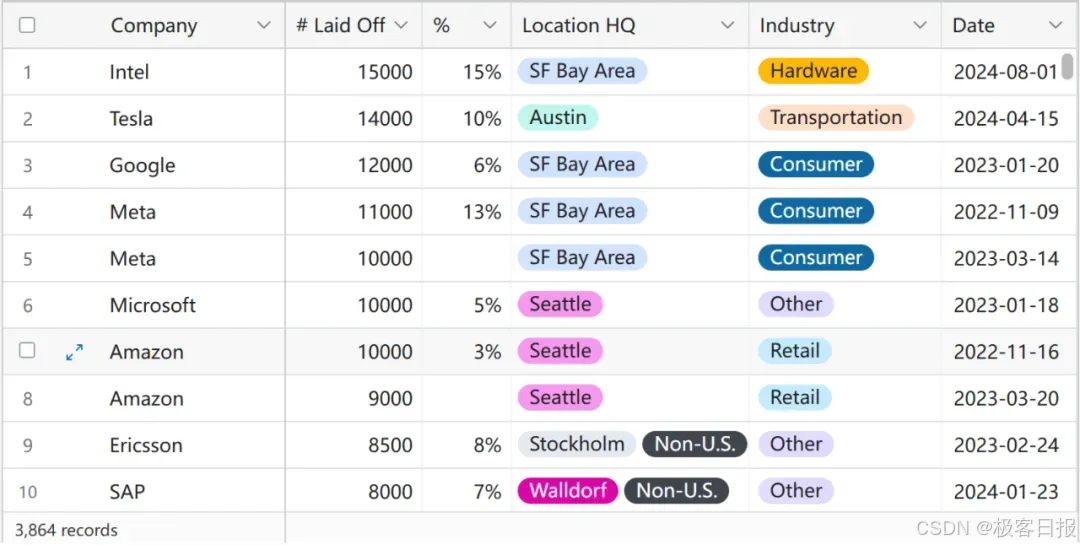
Task: Click the Other tag in Microsoft row
Action: point(796,304)
